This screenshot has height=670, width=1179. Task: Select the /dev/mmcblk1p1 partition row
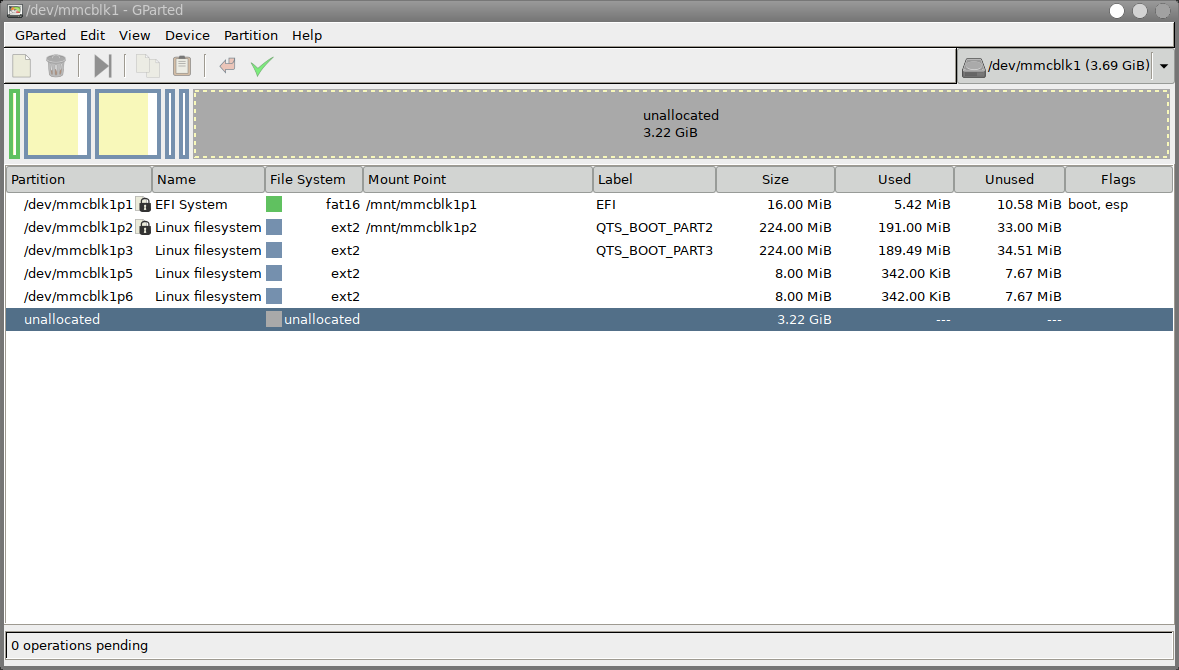[590, 205]
